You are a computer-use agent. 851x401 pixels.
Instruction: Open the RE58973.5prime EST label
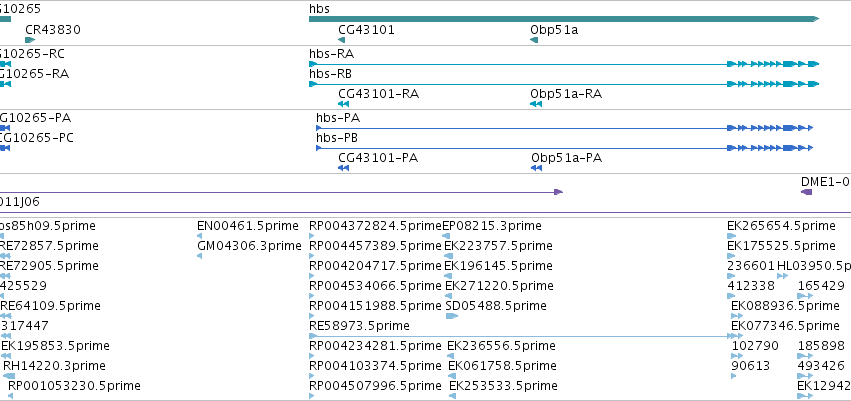coord(359,326)
